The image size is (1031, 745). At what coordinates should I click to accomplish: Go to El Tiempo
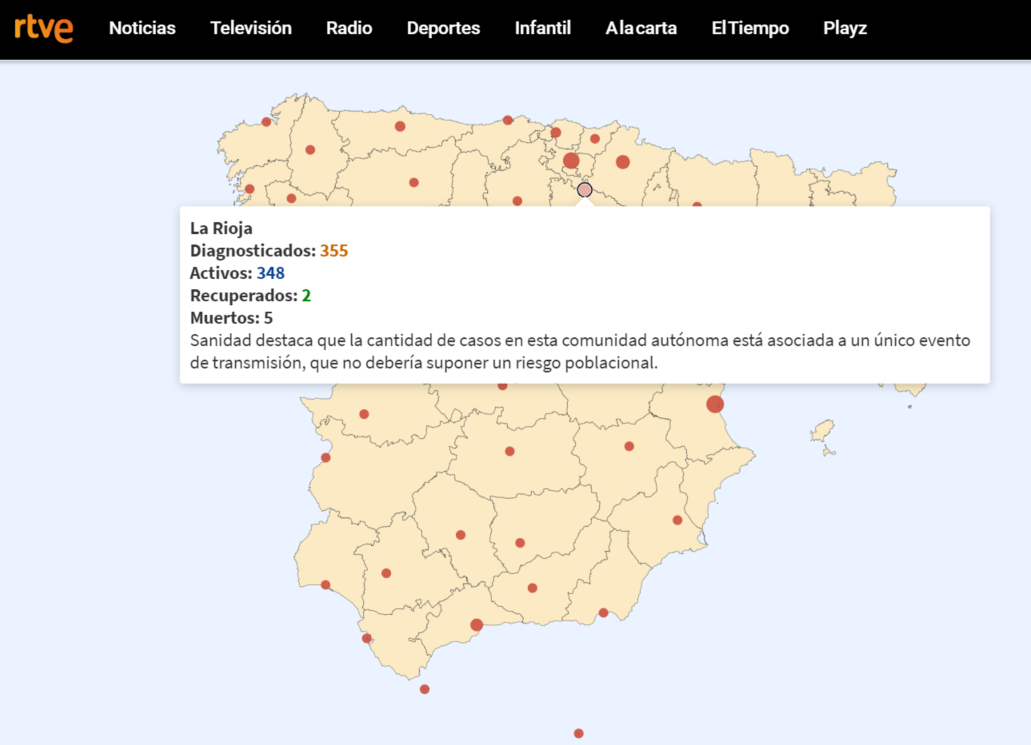point(750,29)
